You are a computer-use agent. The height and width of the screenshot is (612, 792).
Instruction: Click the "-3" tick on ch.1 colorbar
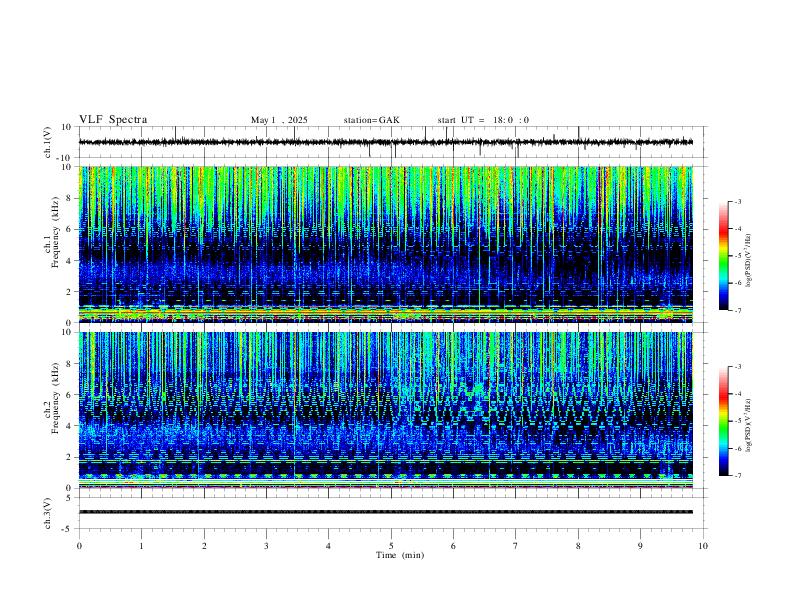pyautogui.click(x=737, y=201)
